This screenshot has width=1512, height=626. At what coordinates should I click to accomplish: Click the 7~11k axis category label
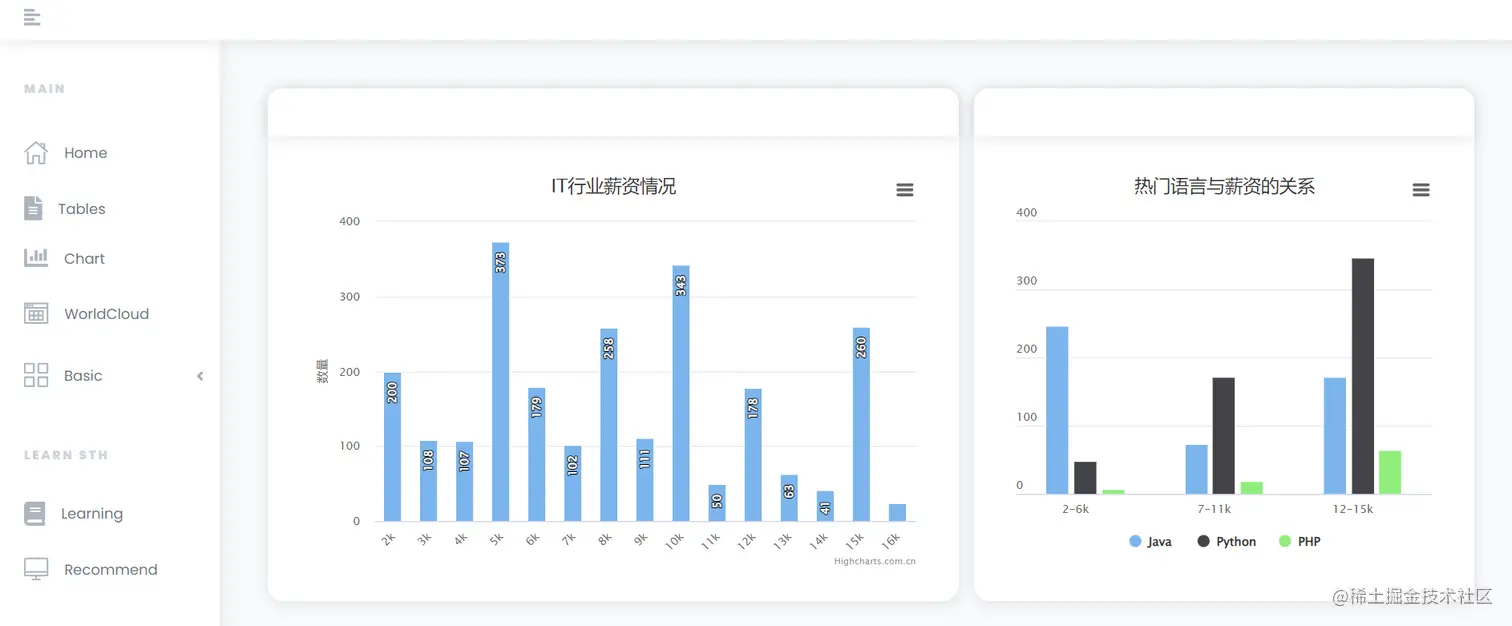pyautogui.click(x=1214, y=509)
